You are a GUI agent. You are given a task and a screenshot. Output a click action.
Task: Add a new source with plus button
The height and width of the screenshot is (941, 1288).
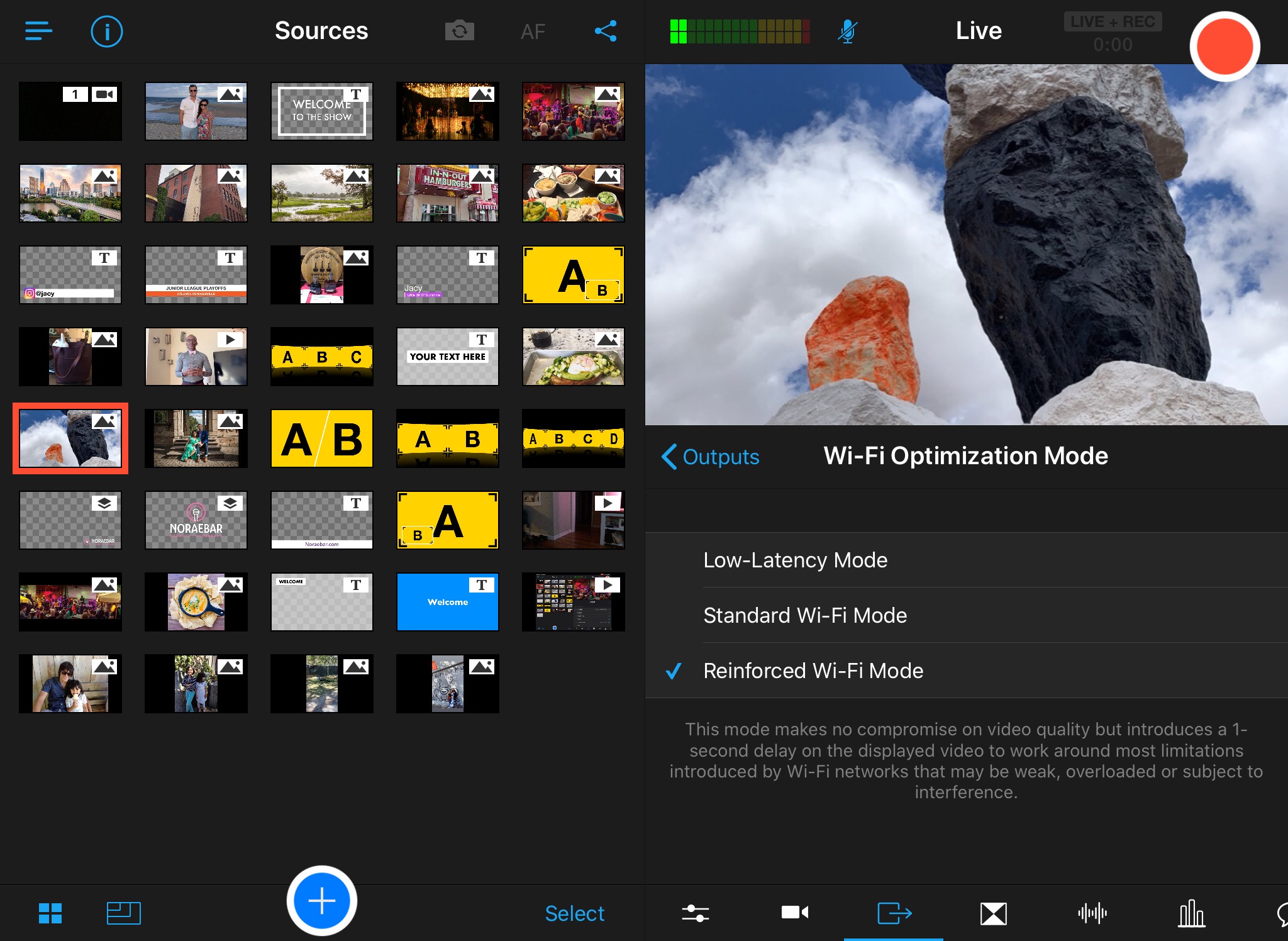click(322, 901)
